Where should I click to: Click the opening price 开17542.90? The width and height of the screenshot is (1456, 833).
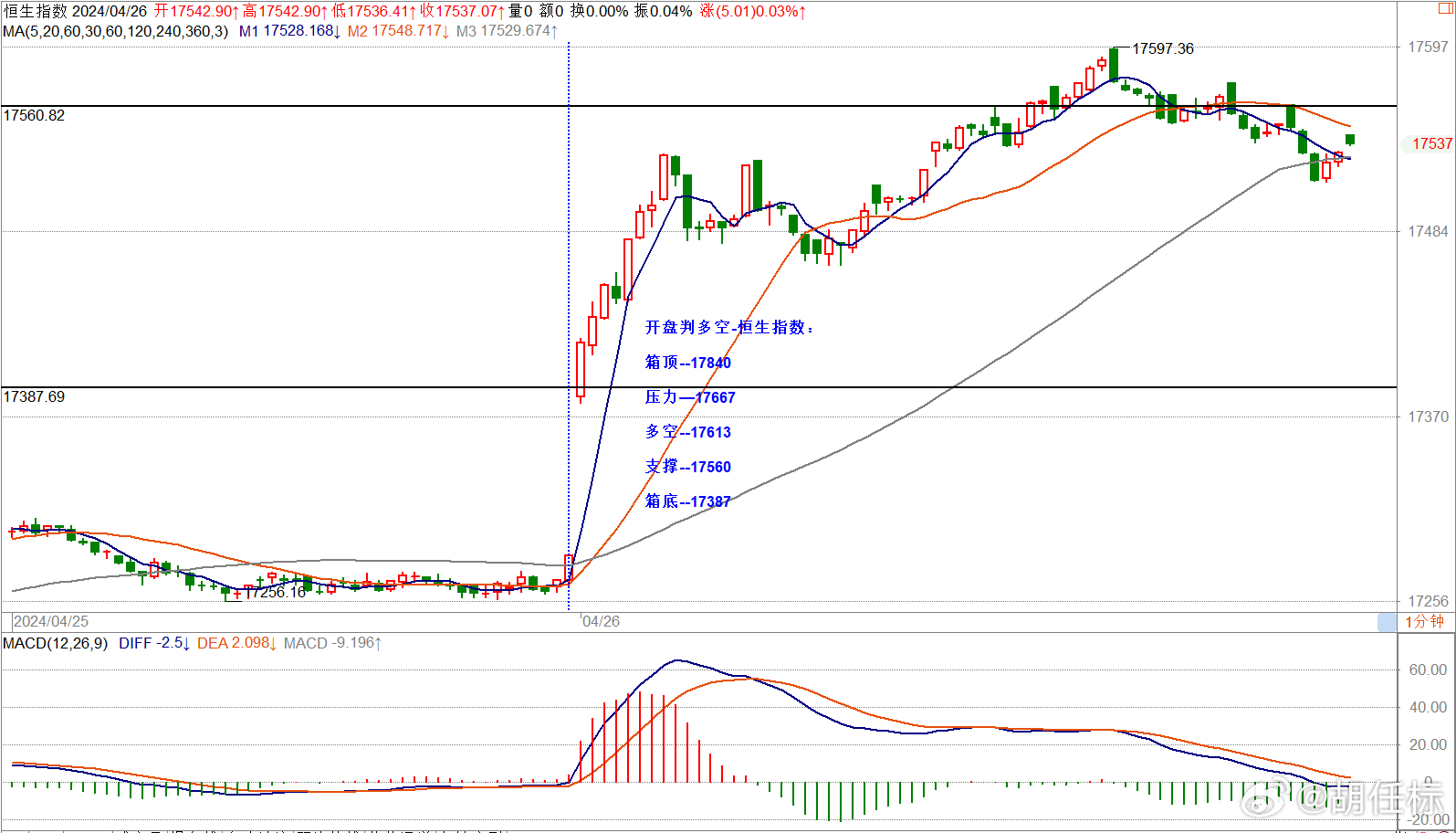click(x=196, y=11)
